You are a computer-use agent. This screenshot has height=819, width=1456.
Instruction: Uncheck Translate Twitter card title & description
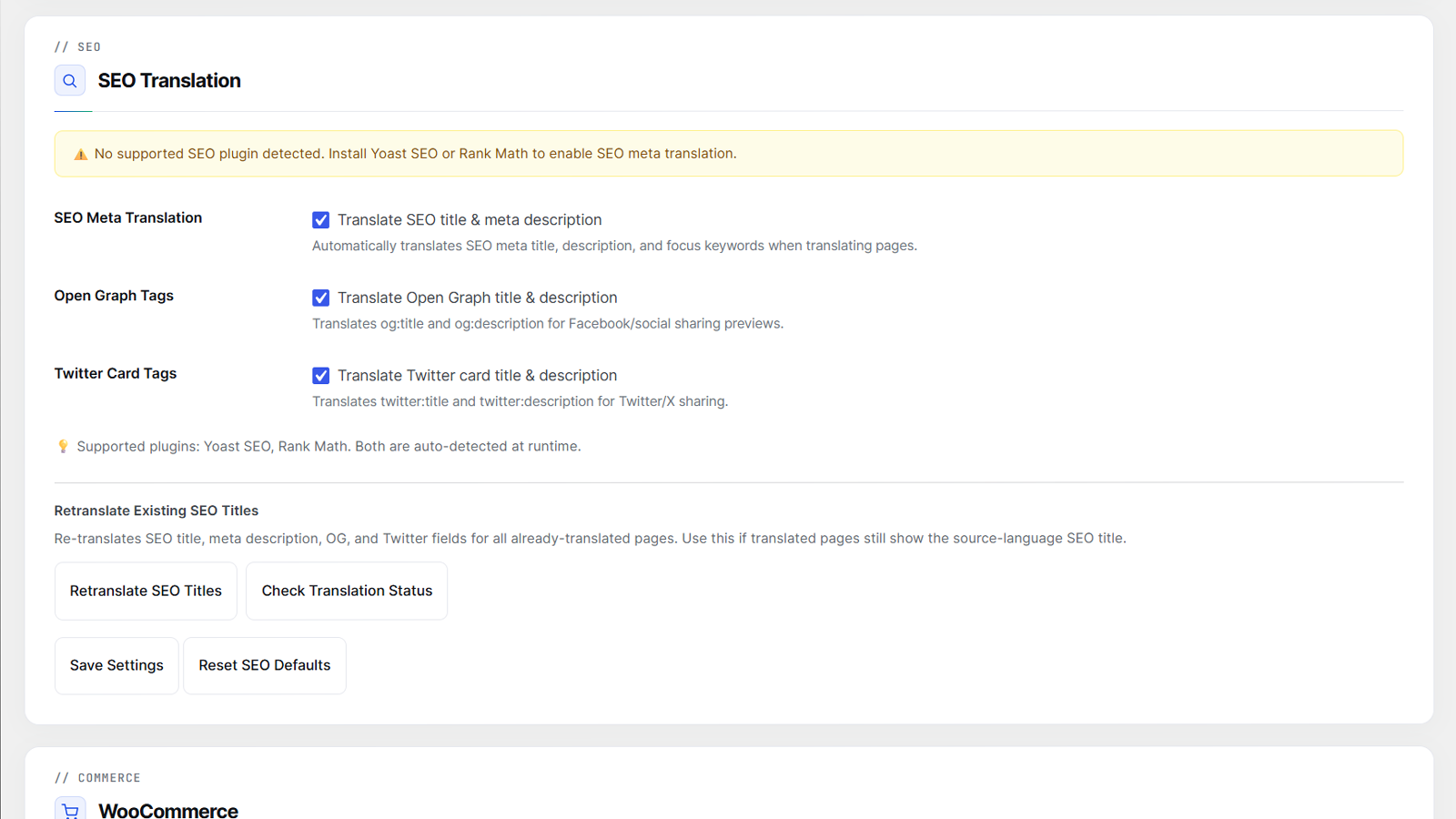click(x=321, y=376)
